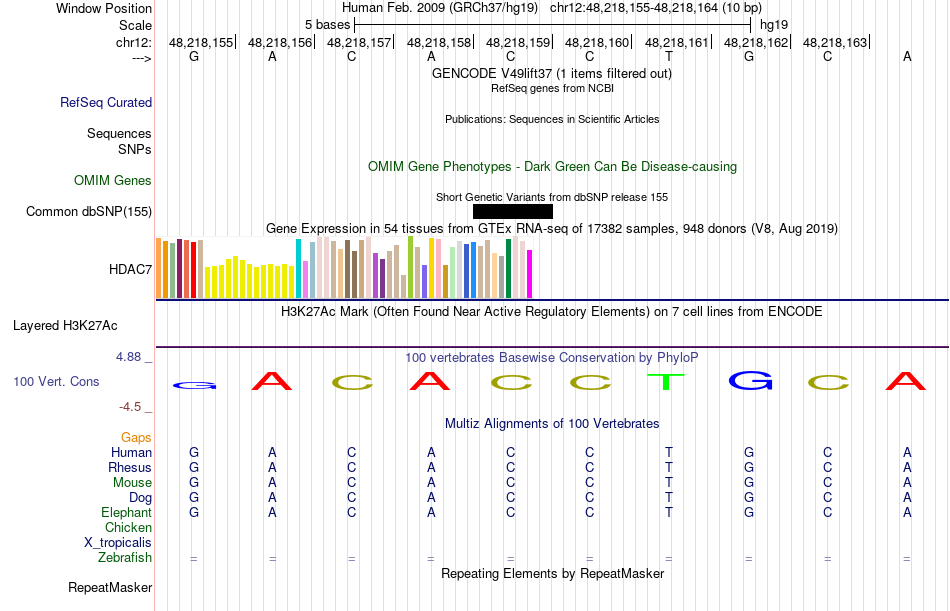Click the 48,218,155 position tick label
The width and height of the screenshot is (950, 611).
coord(201,42)
